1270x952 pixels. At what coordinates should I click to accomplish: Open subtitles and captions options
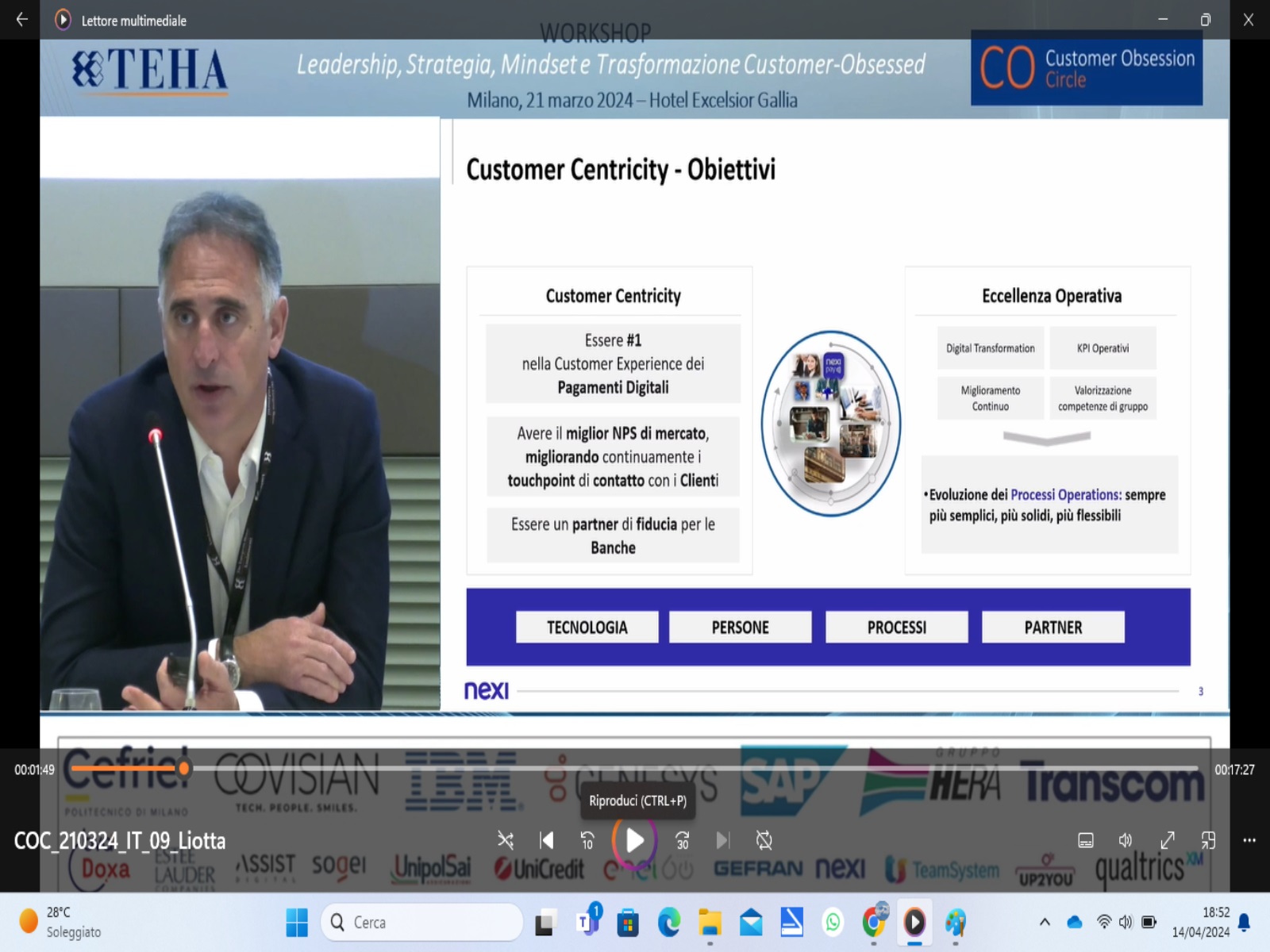click(1086, 840)
